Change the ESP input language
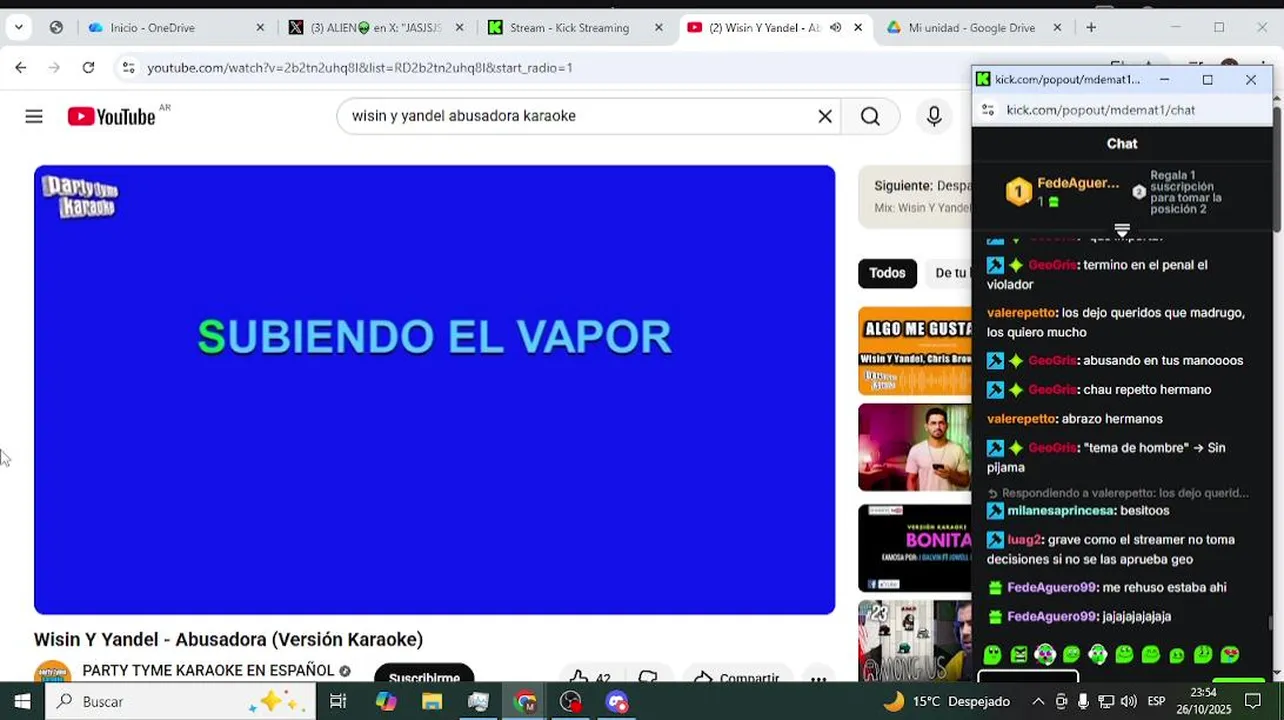The image size is (1284, 720). click(1156, 702)
